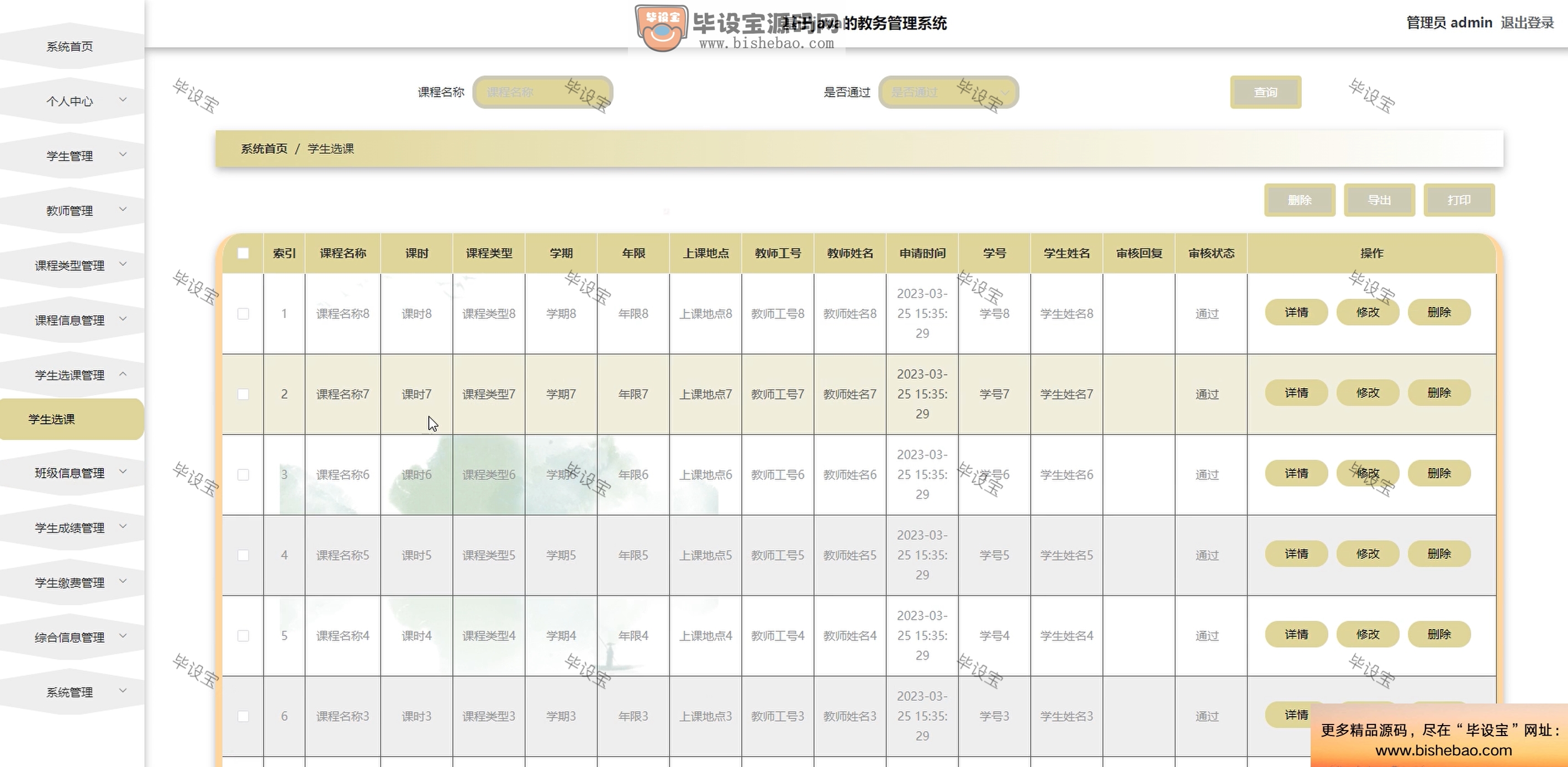The height and width of the screenshot is (767, 1568).
Task: Click 学生选课 in the breadcrumb
Action: pos(330,149)
